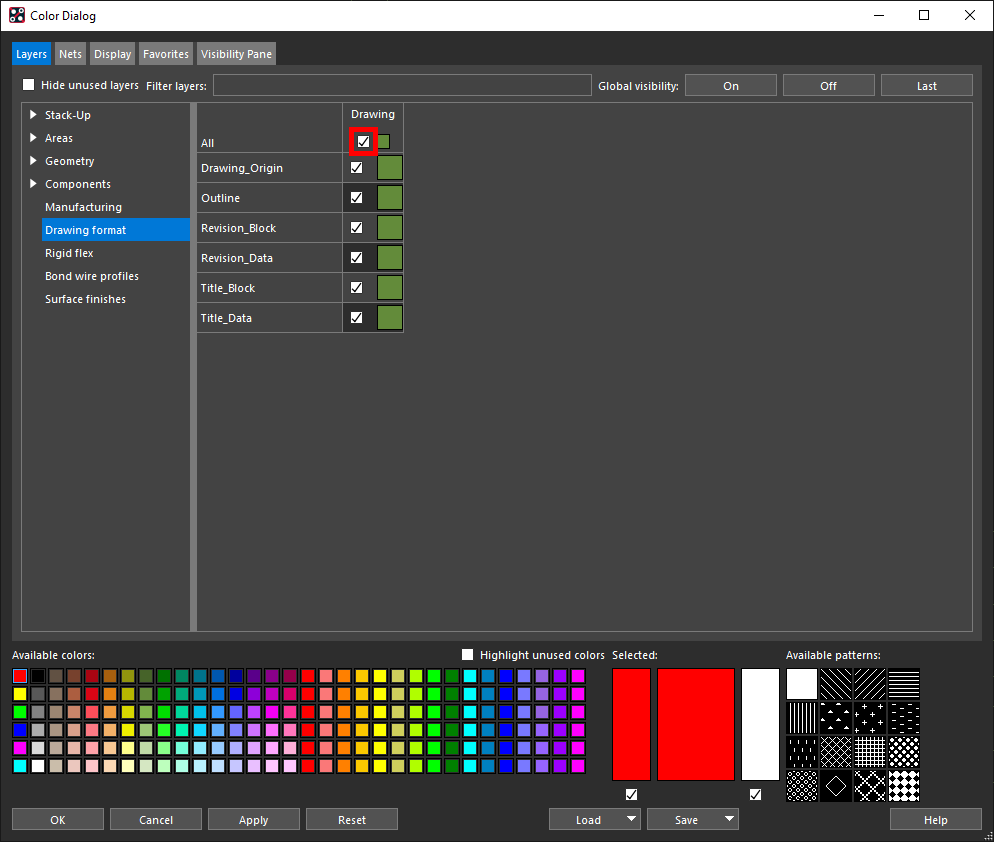Viewport: 994px width, 842px height.
Task: Select Manufacturing in the layer tree
Action: pos(83,207)
